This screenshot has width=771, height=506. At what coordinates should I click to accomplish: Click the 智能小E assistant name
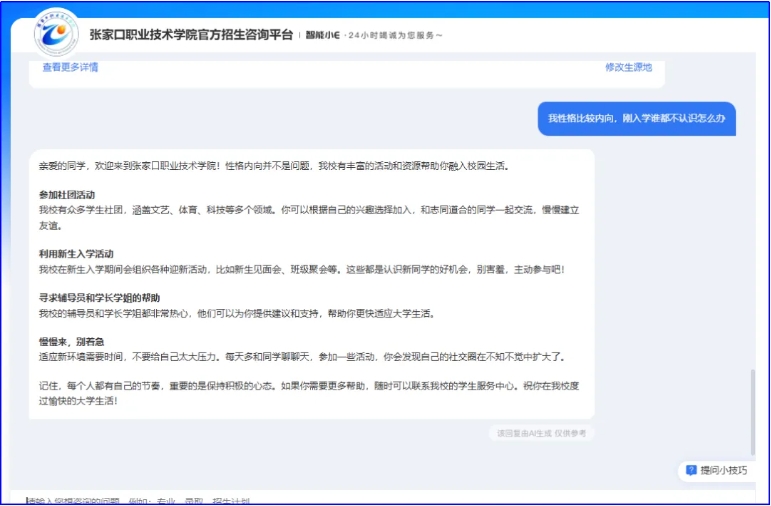[x=323, y=35]
